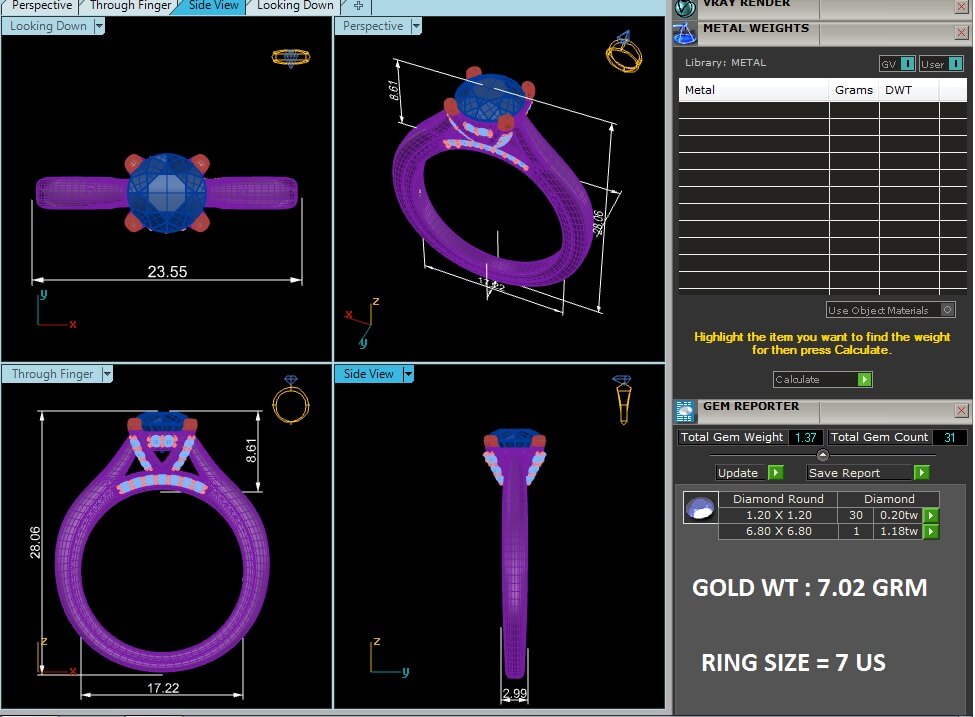This screenshot has height=717, width=975.
Task: Click the Metal Weights scale icon
Action: tap(685, 32)
